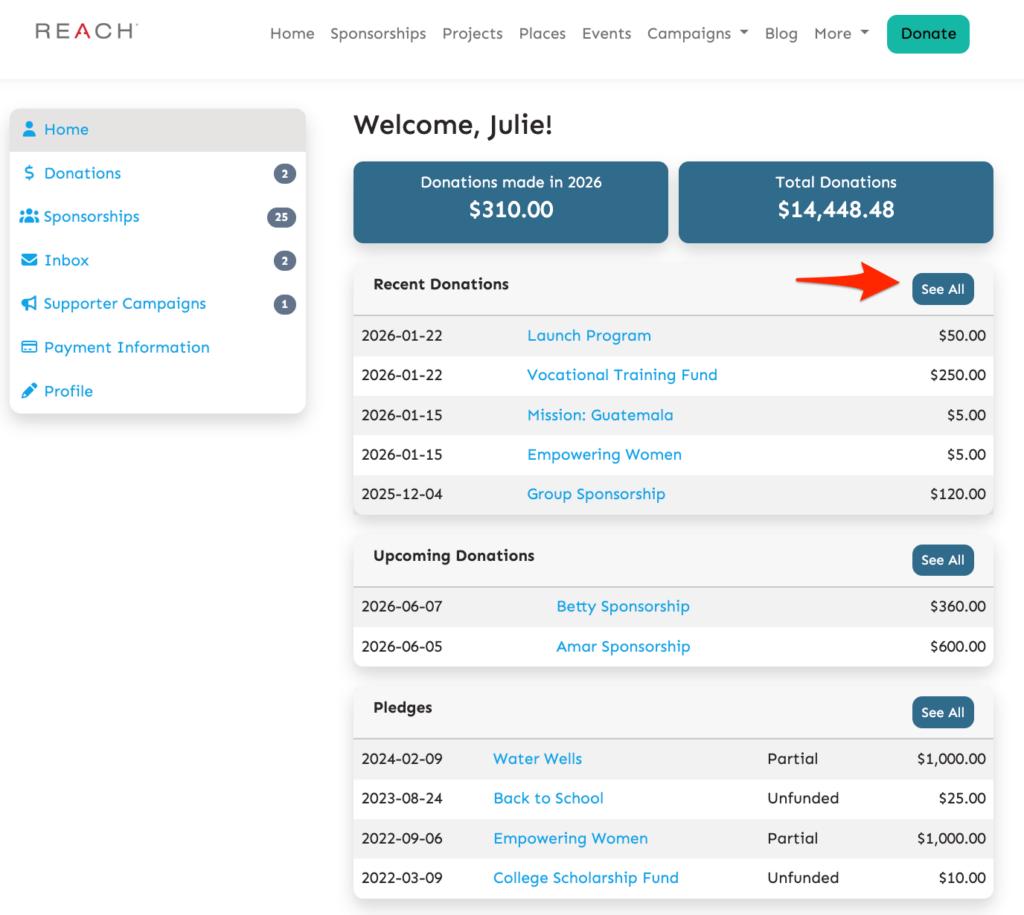Open Sponsorships via the group icon
The height and width of the screenshot is (915, 1024).
(27, 216)
